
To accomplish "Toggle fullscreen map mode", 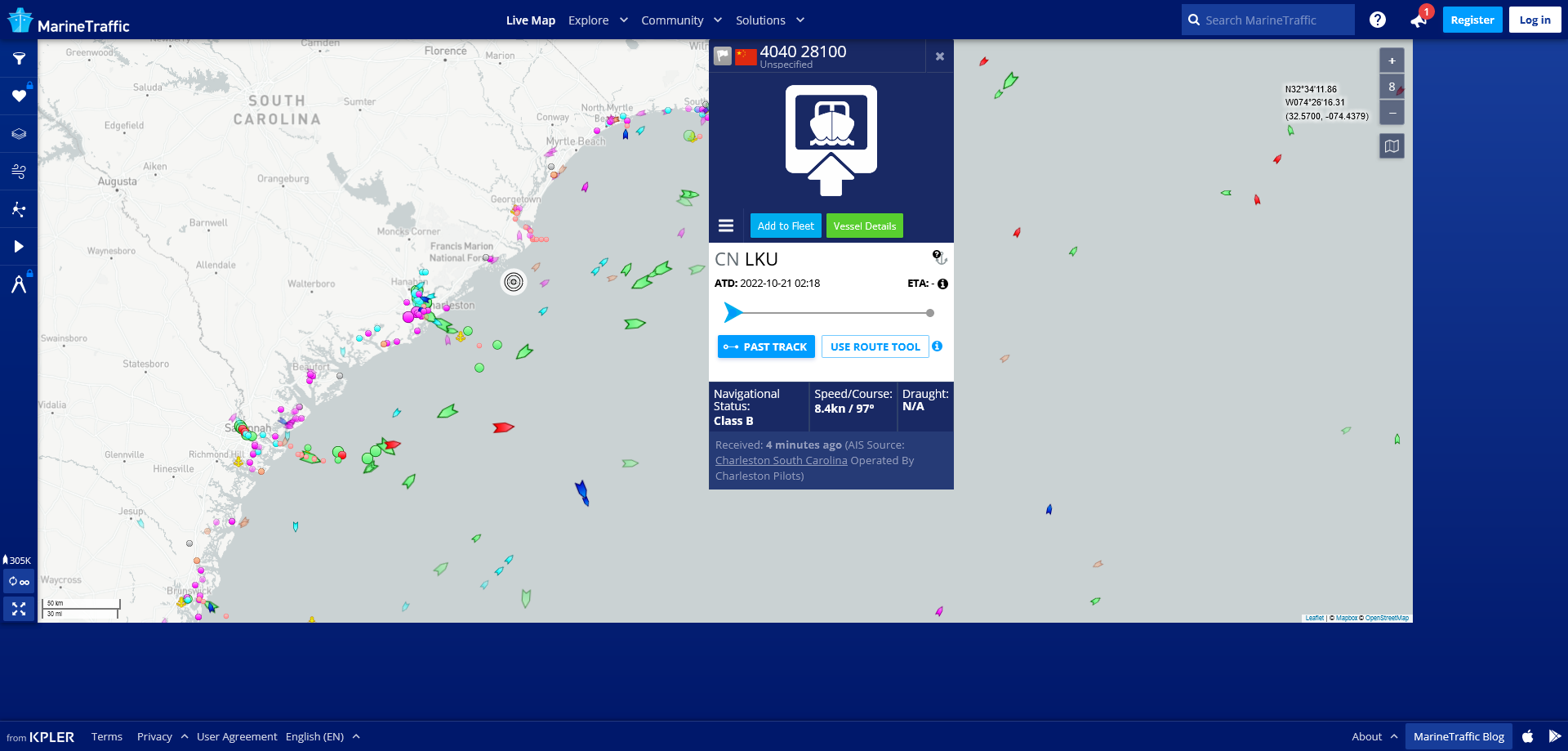I will (19, 609).
